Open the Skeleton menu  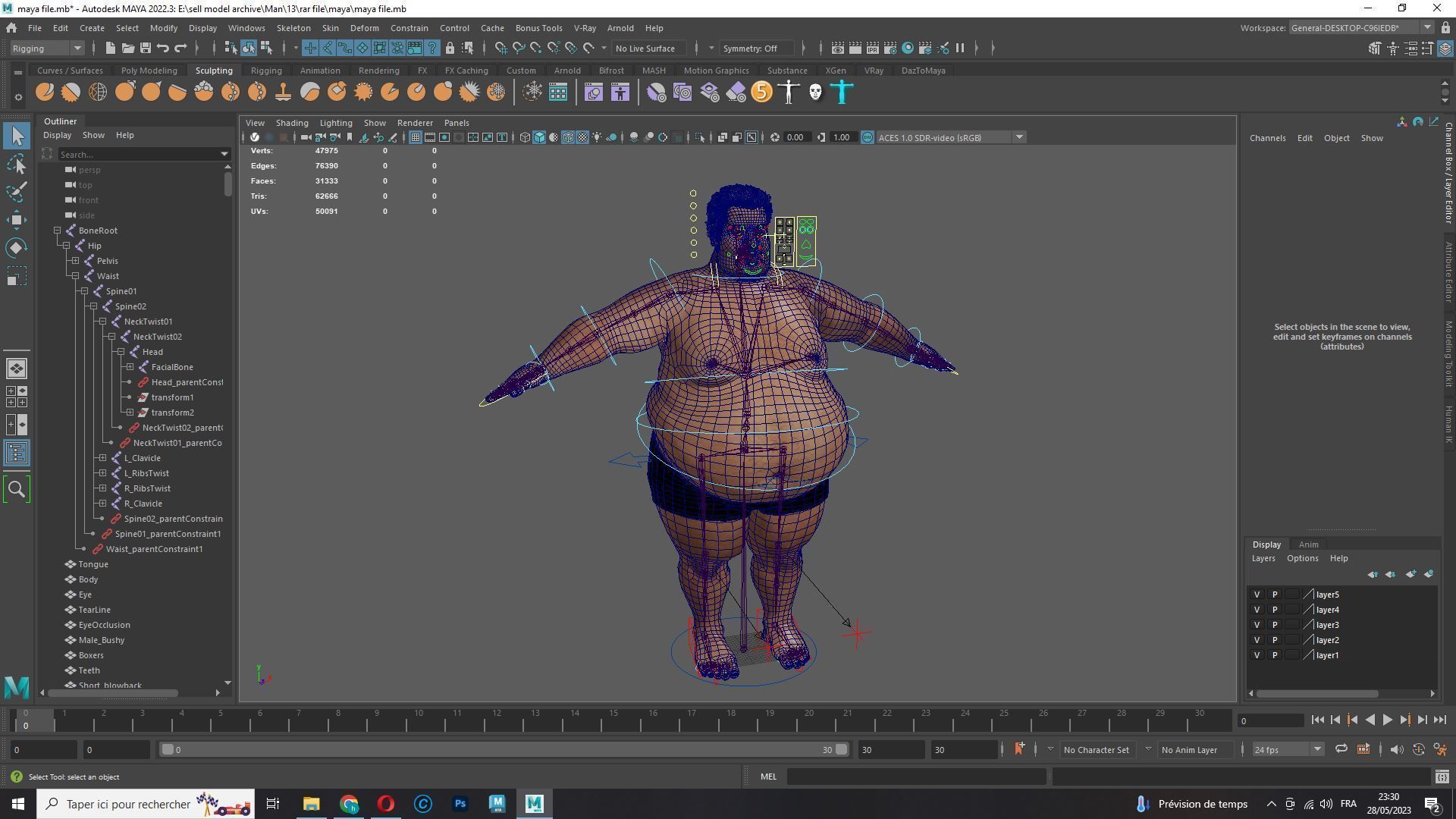293,28
